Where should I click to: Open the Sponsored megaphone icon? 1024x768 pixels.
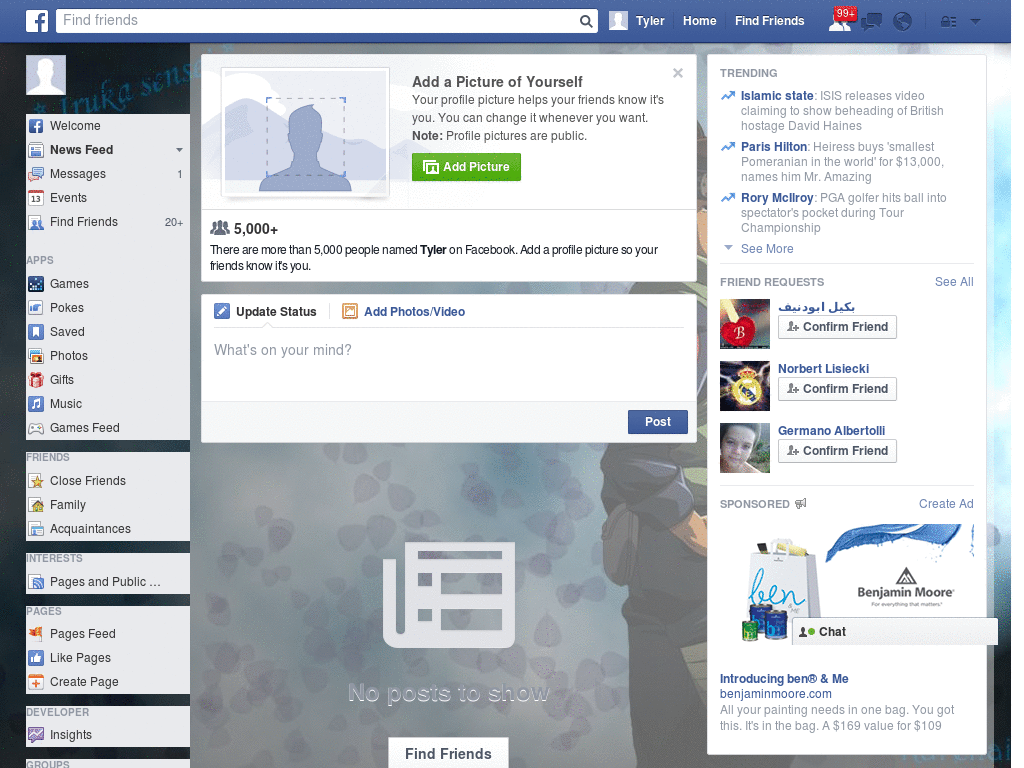[801, 504]
